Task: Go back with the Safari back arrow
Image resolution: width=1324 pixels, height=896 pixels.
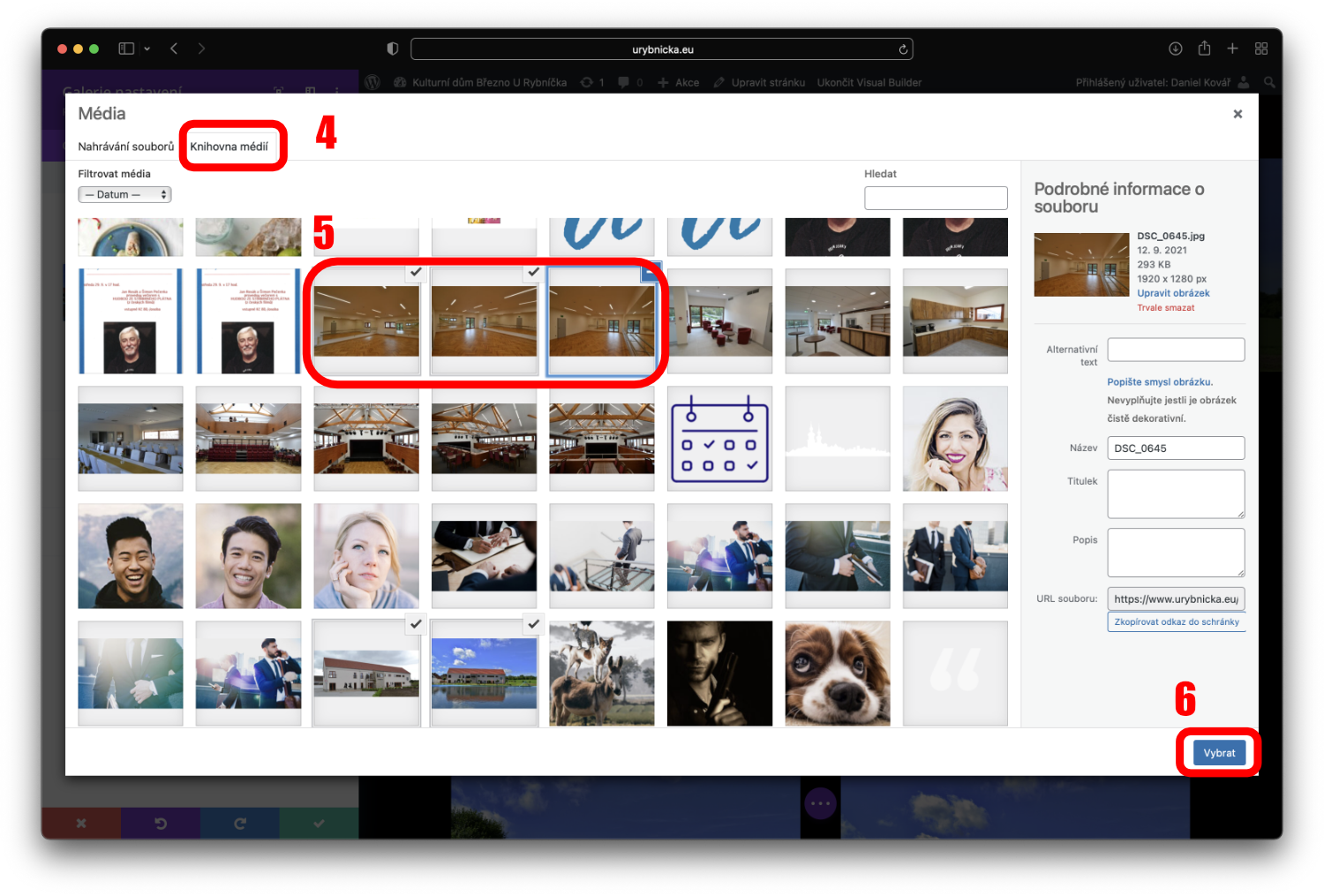Action: pos(174,49)
